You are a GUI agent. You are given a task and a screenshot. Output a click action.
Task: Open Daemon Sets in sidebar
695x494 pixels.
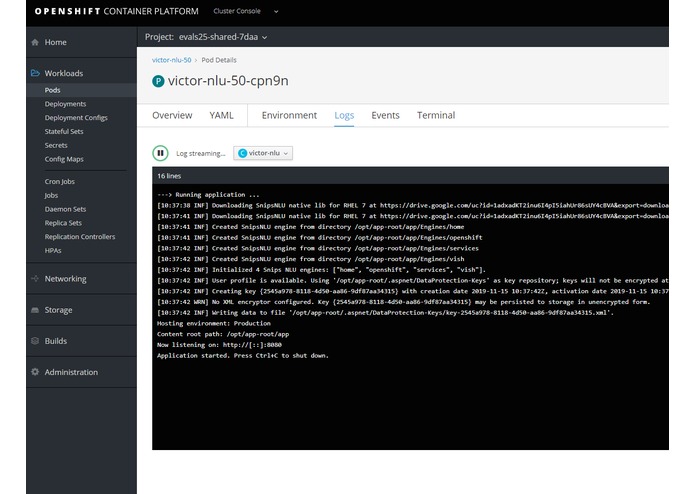[x=65, y=209]
